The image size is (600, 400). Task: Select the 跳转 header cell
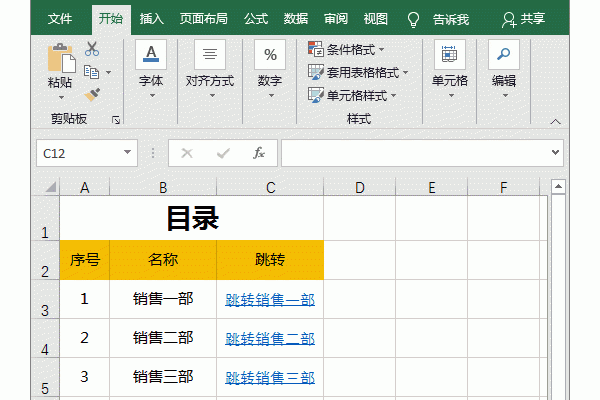tap(270, 260)
